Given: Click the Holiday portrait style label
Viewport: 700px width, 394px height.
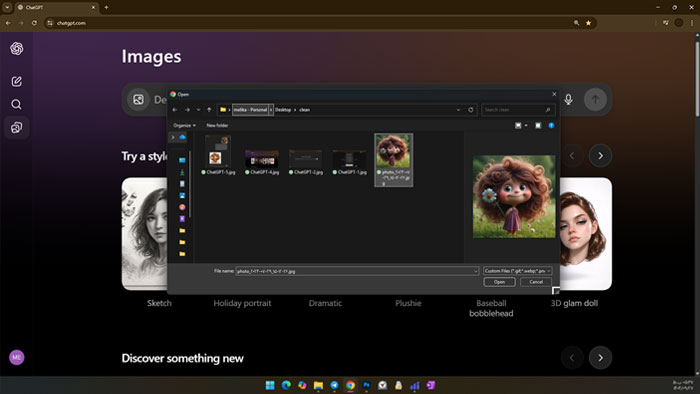Looking at the screenshot, I should [242, 303].
